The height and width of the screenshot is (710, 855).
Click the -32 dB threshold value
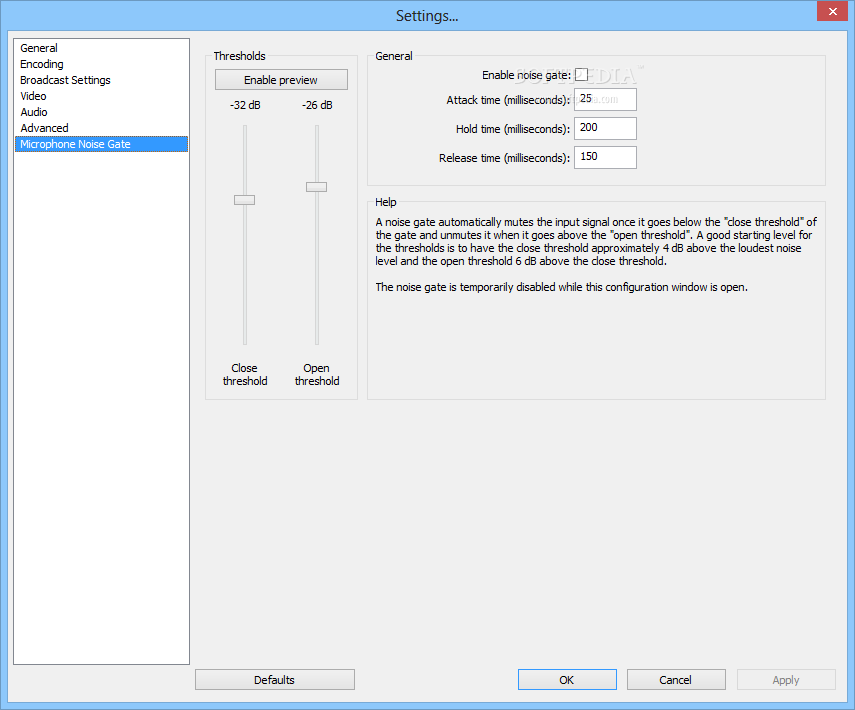point(245,105)
